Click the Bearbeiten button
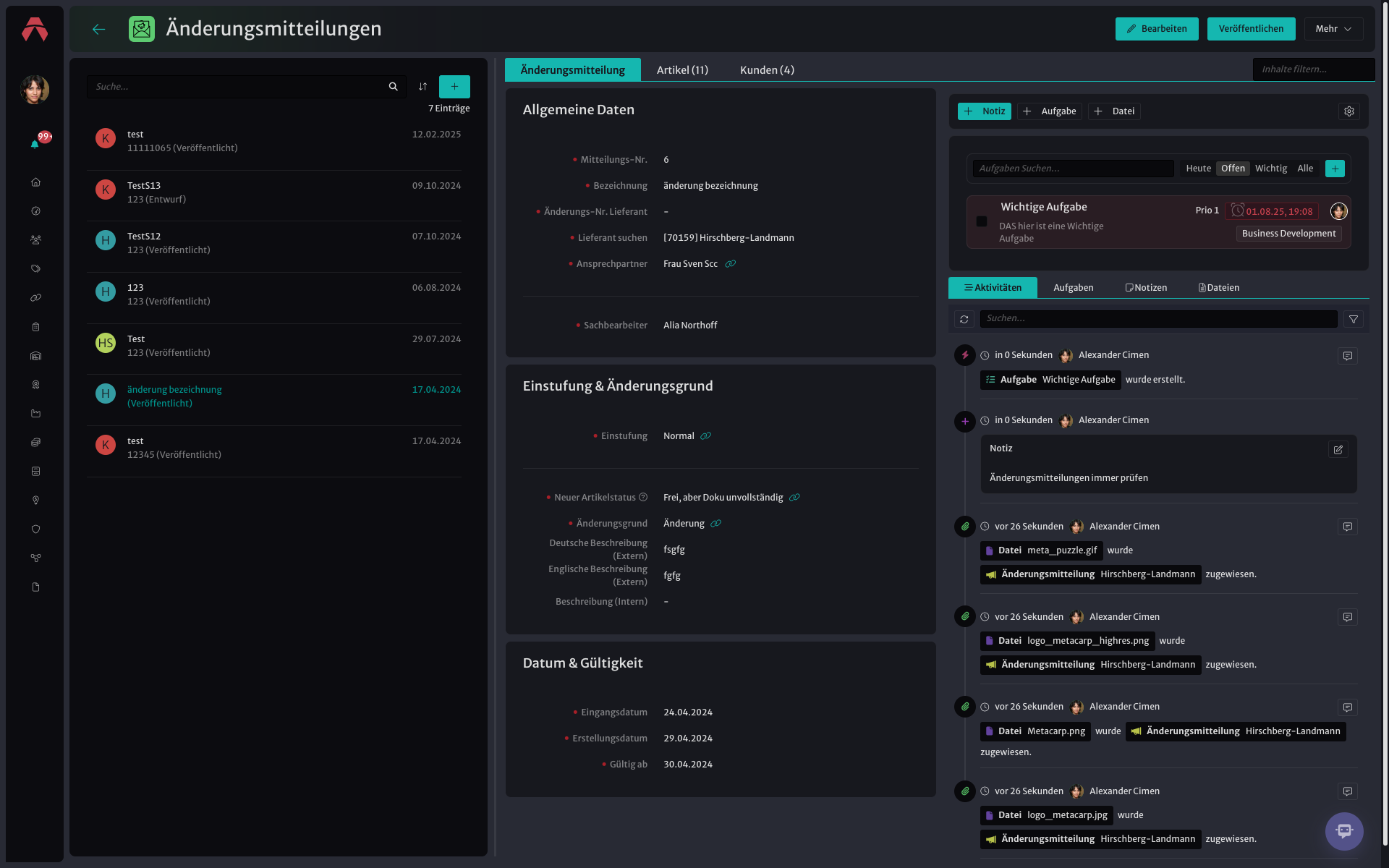Screen dimensions: 1389x868 tap(1157, 29)
